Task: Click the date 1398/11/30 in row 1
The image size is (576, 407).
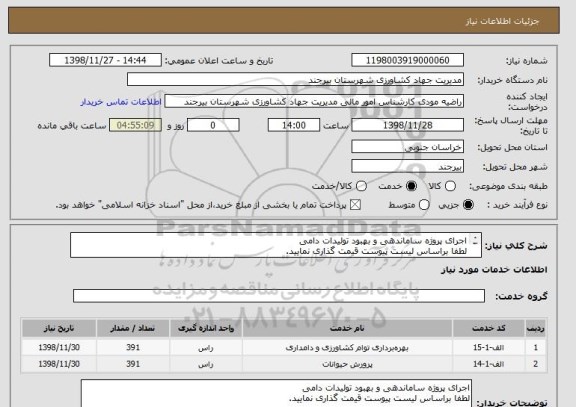Action: pyautogui.click(x=59, y=347)
